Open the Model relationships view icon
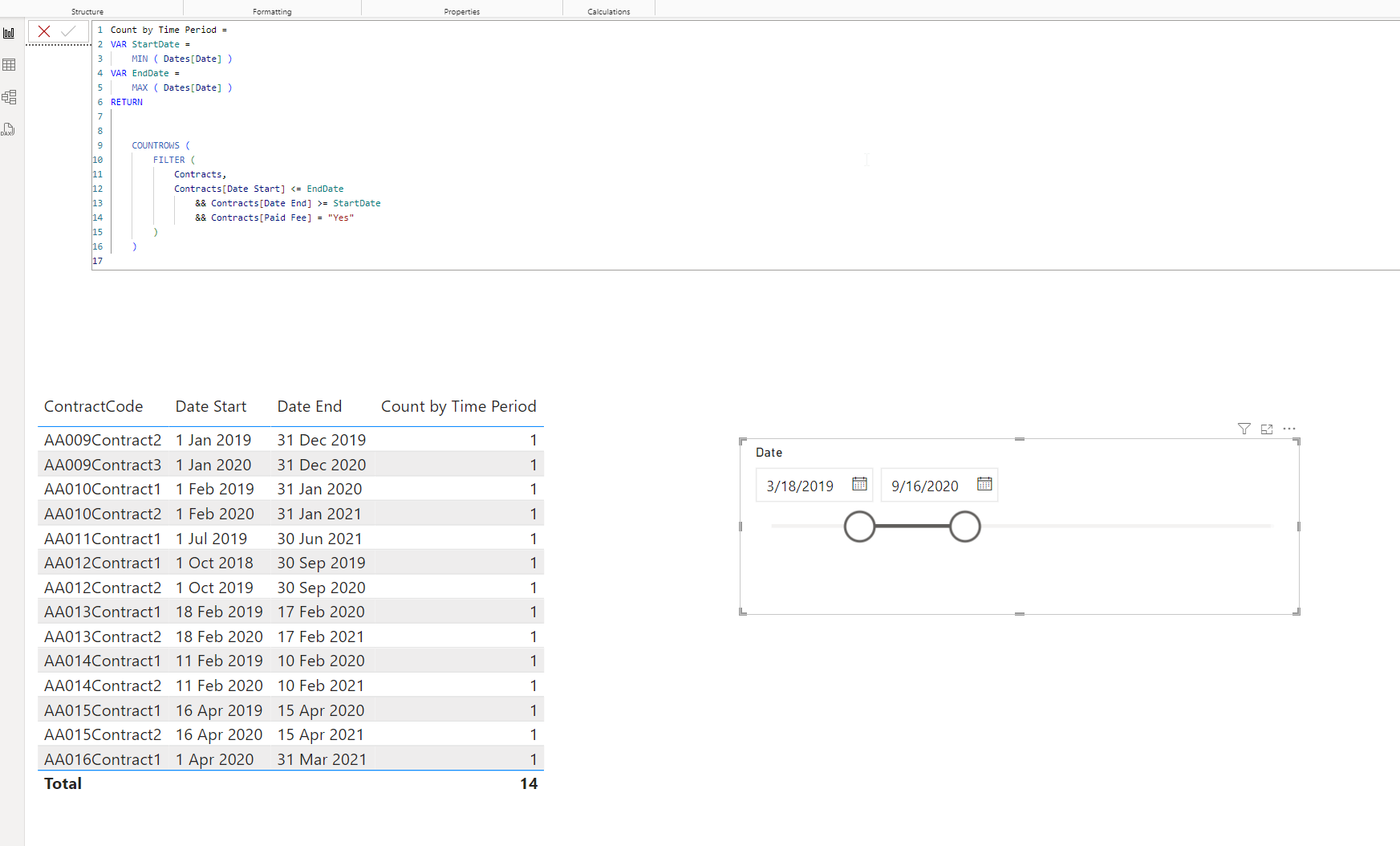The height and width of the screenshot is (846, 1400). (x=9, y=97)
